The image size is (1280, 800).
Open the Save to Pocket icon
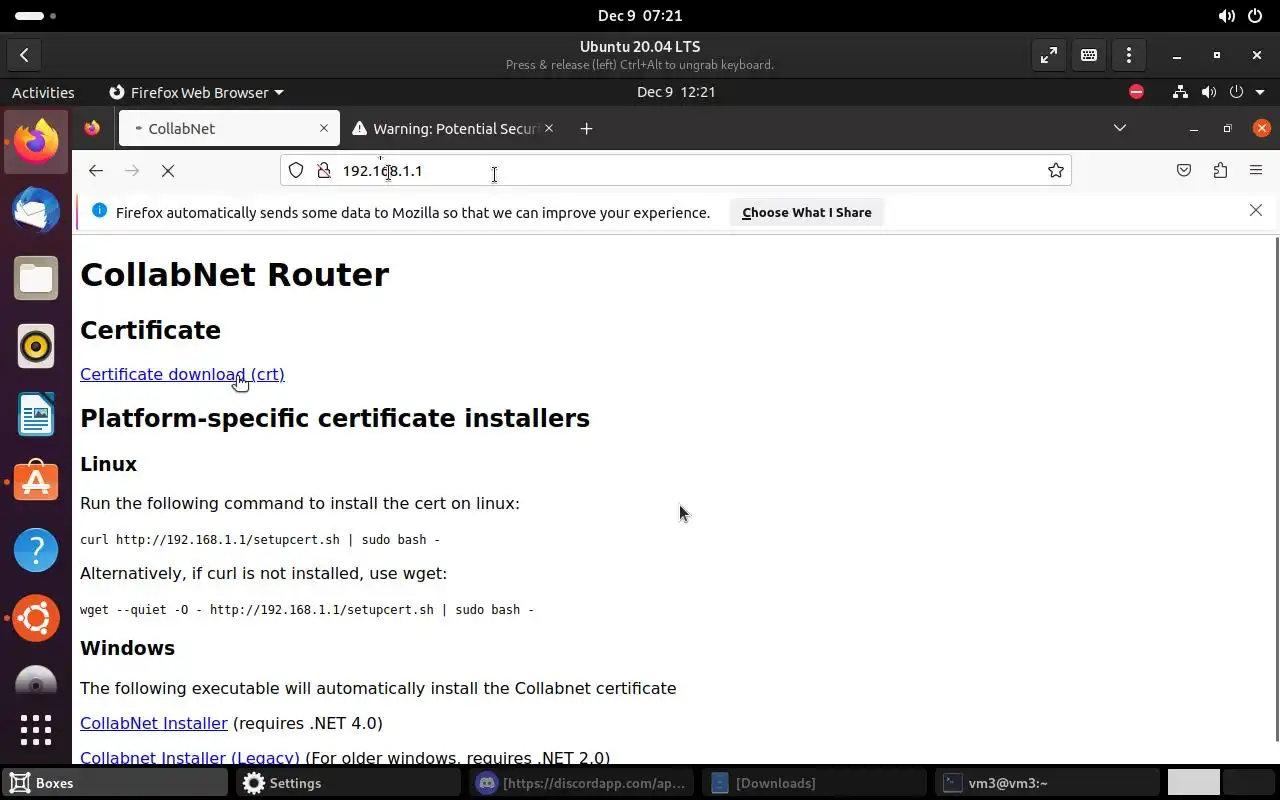(x=1184, y=171)
